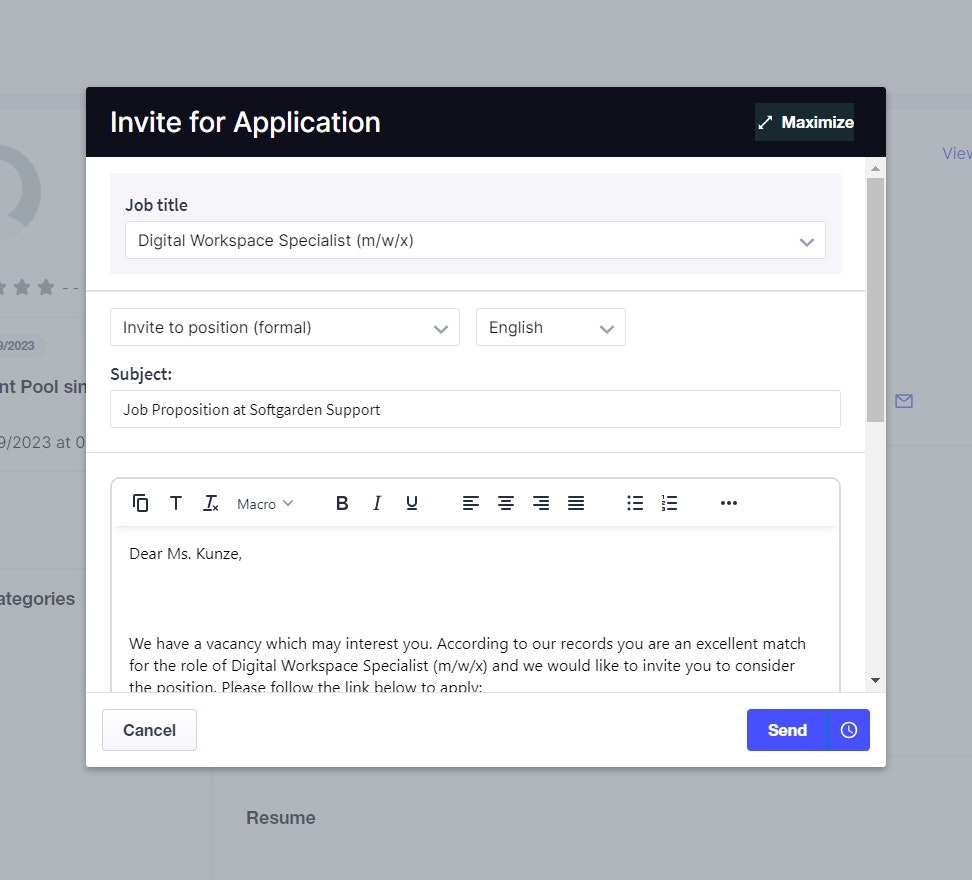
Task: Clear text formatting with Tx icon
Action: point(210,503)
